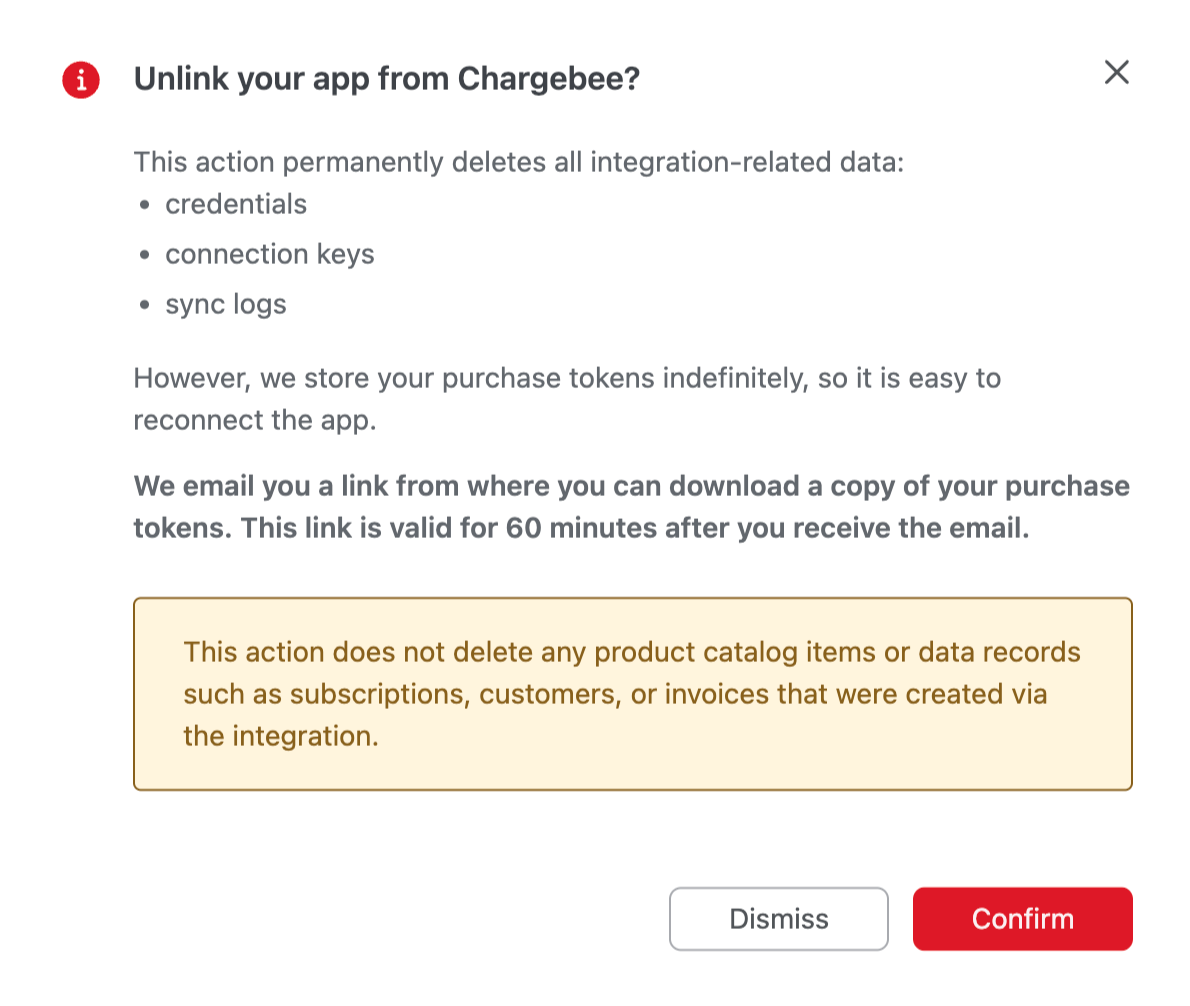Select the 'connection keys' bullet item

click(x=270, y=254)
